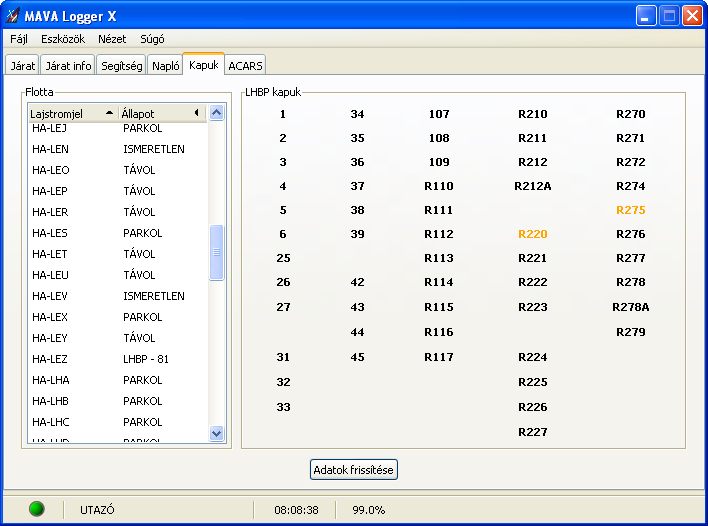Click the Adatok frissítése button
This screenshot has height=526, width=708.
(354, 470)
